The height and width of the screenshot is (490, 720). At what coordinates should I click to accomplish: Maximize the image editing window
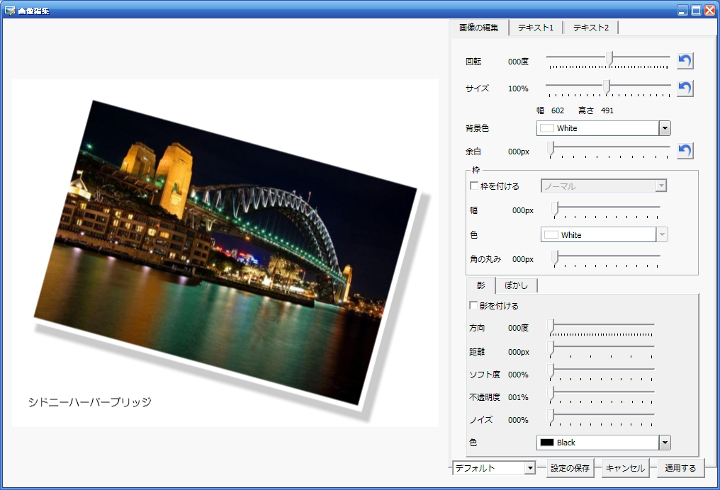(696, 10)
